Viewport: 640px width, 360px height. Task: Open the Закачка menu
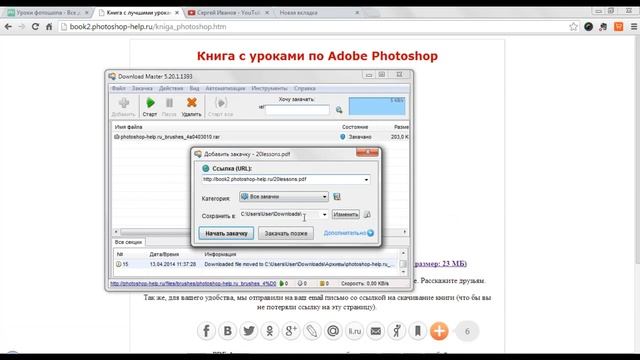coord(142,89)
